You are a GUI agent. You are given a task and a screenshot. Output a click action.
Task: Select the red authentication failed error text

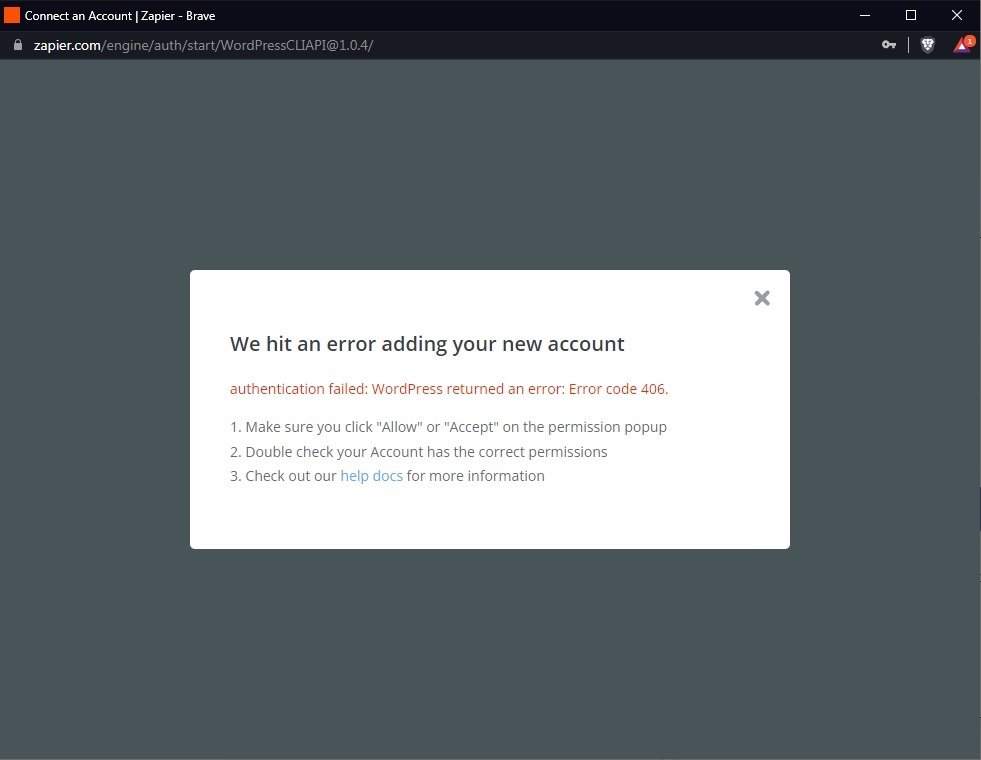[449, 388]
